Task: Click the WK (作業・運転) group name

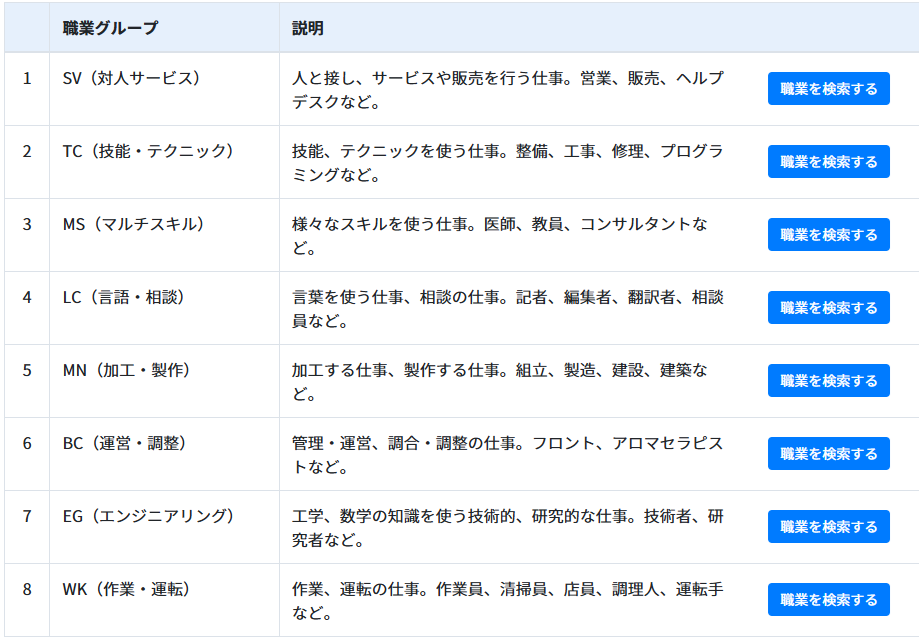Action: [126, 589]
